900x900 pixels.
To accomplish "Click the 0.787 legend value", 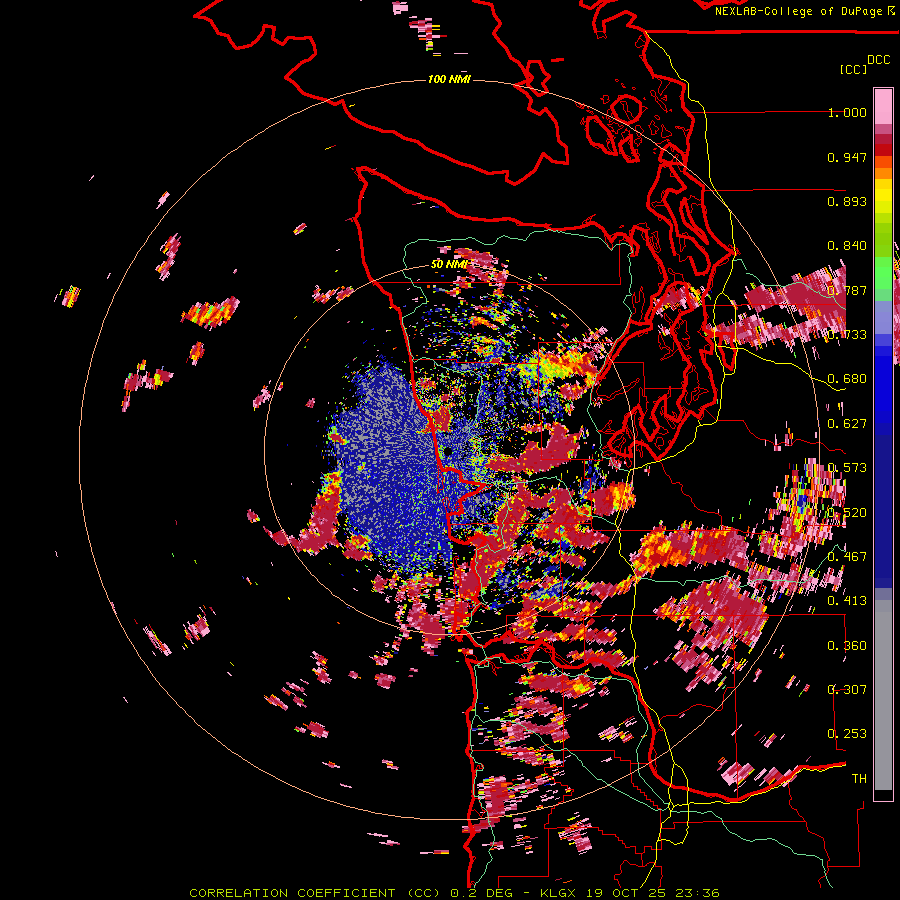I will click(847, 290).
